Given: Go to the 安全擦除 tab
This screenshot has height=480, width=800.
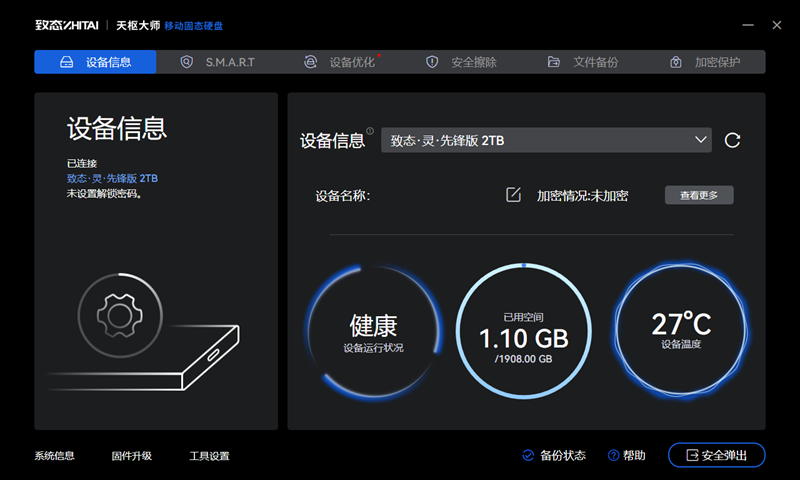Looking at the screenshot, I should point(462,62).
